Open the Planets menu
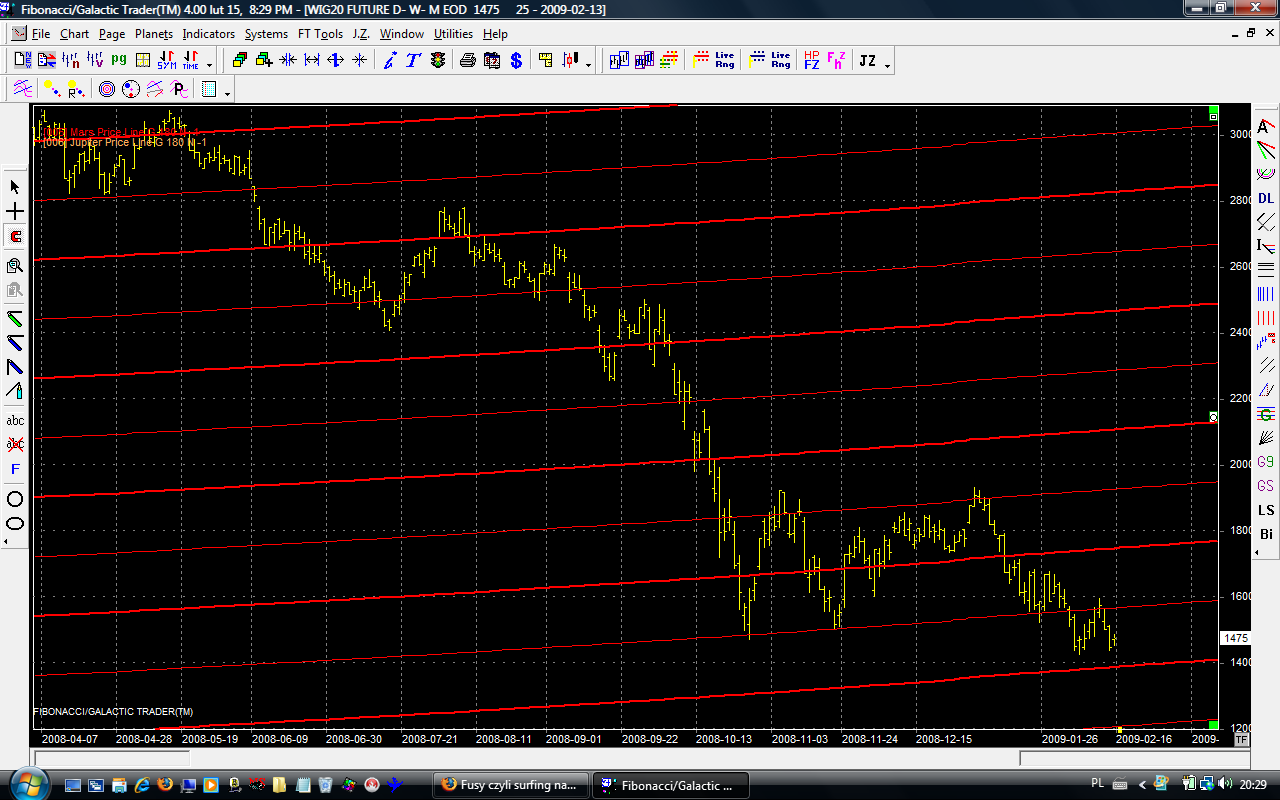Image resolution: width=1280 pixels, height=800 pixels. 154,34
